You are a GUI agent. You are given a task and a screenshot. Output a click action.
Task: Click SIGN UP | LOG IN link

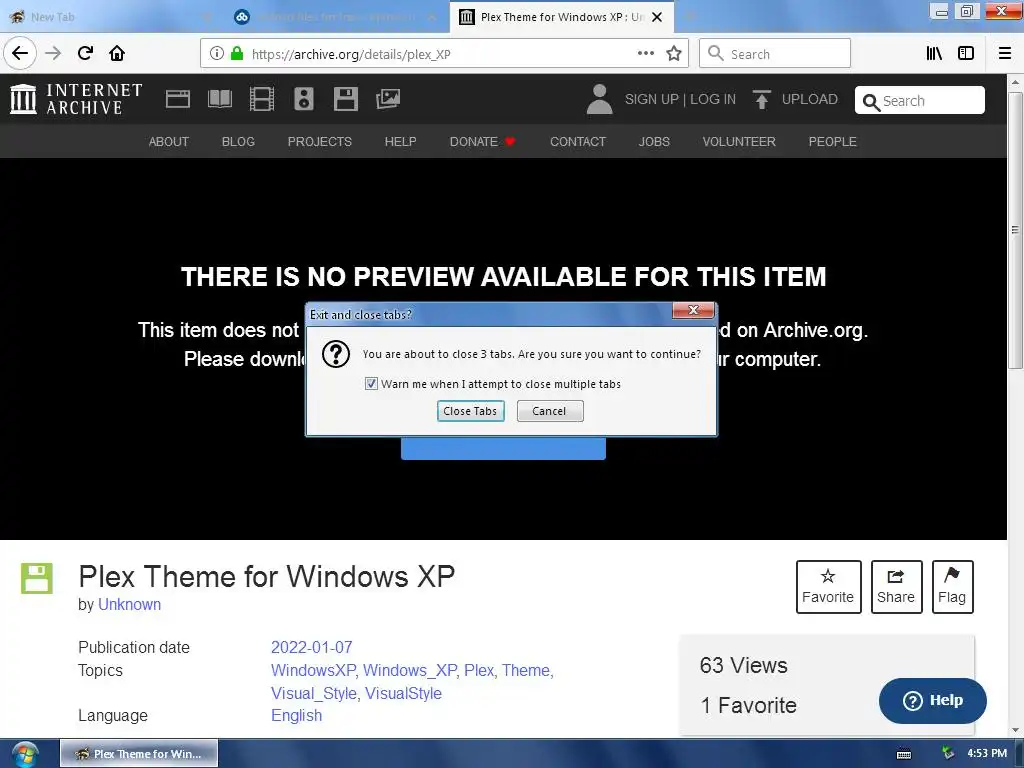pos(680,99)
